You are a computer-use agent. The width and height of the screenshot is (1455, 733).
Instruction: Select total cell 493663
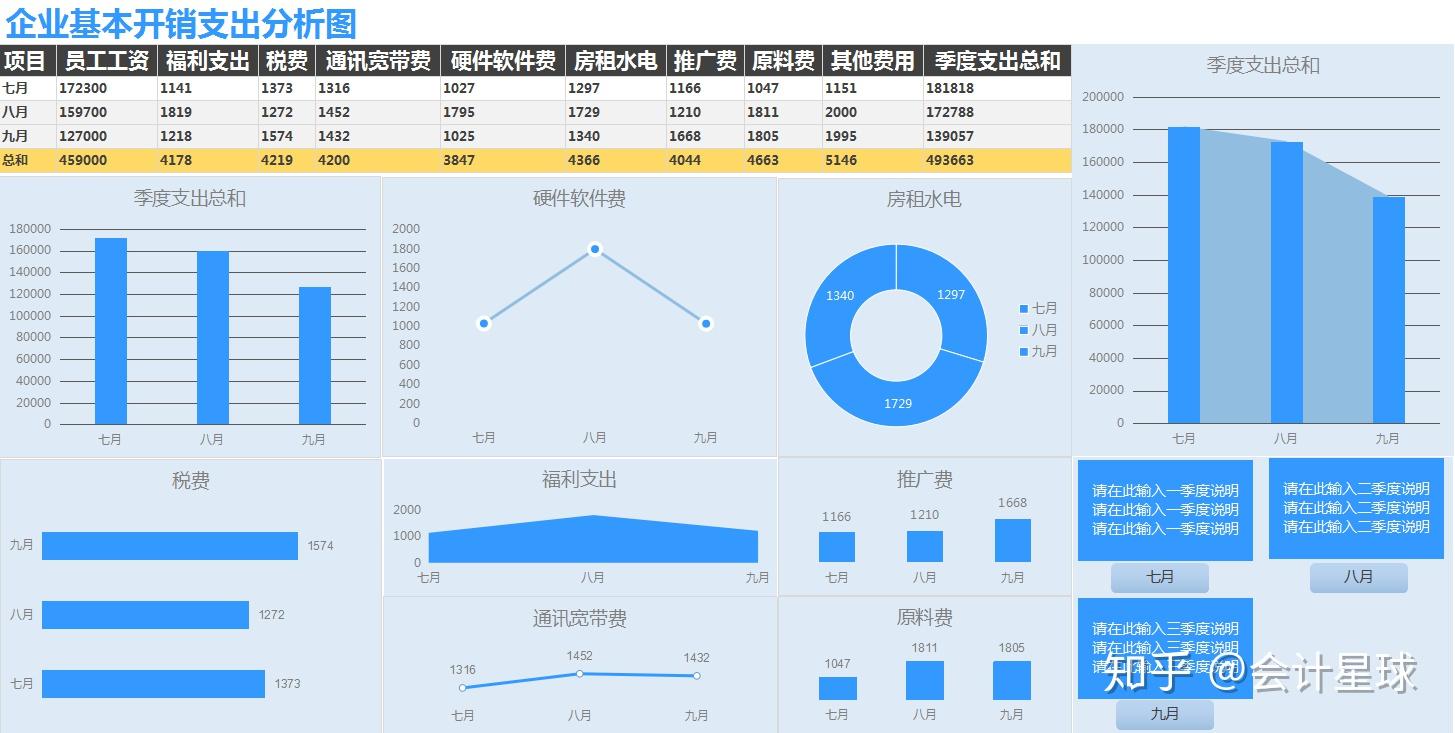pos(997,160)
